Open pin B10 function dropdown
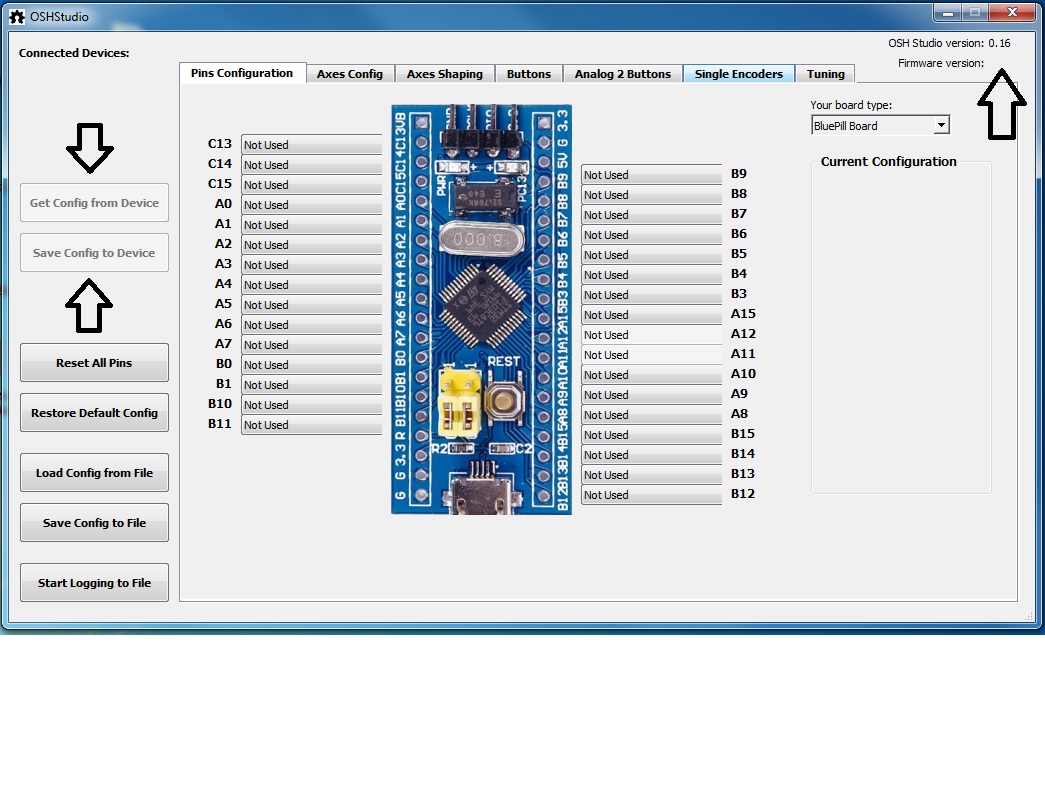 pyautogui.click(x=311, y=404)
